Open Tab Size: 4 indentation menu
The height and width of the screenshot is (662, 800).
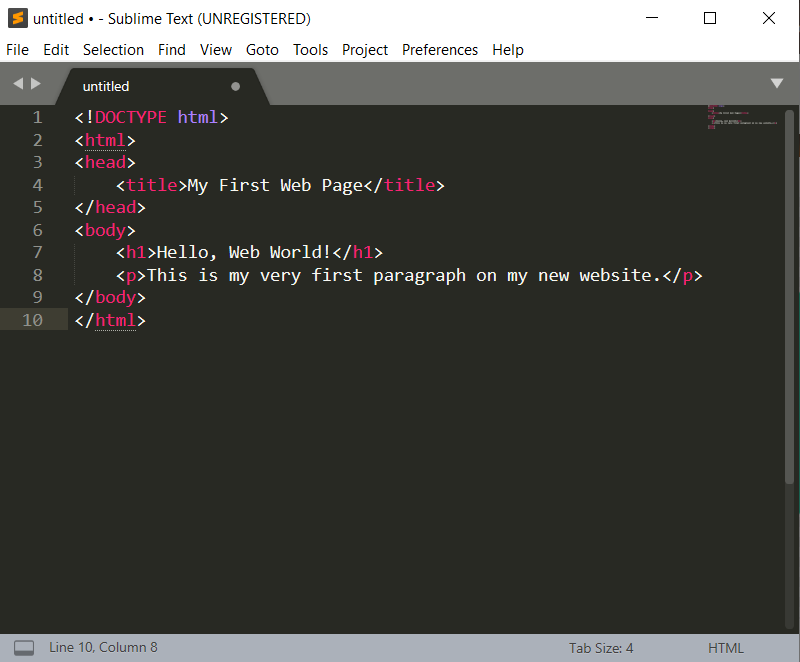(x=601, y=648)
